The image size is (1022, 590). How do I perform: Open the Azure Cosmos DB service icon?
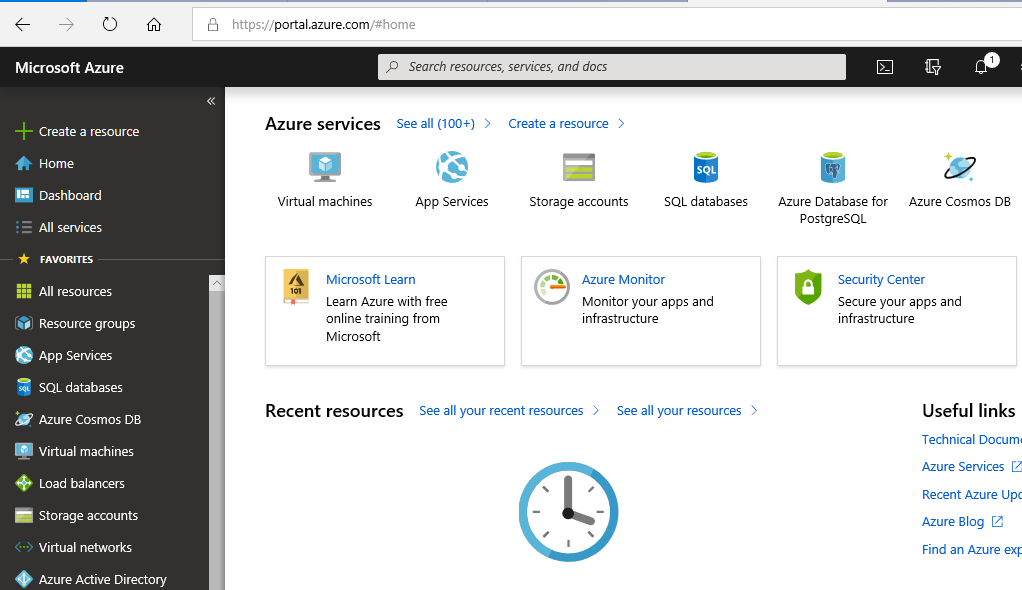coord(959,167)
